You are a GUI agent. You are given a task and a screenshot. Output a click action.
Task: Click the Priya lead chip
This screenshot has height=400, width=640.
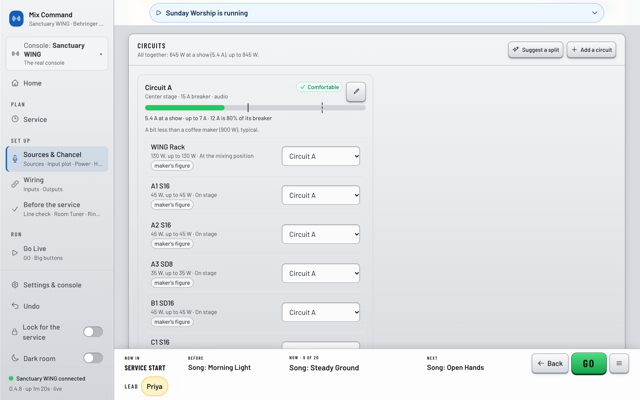[x=154, y=387]
